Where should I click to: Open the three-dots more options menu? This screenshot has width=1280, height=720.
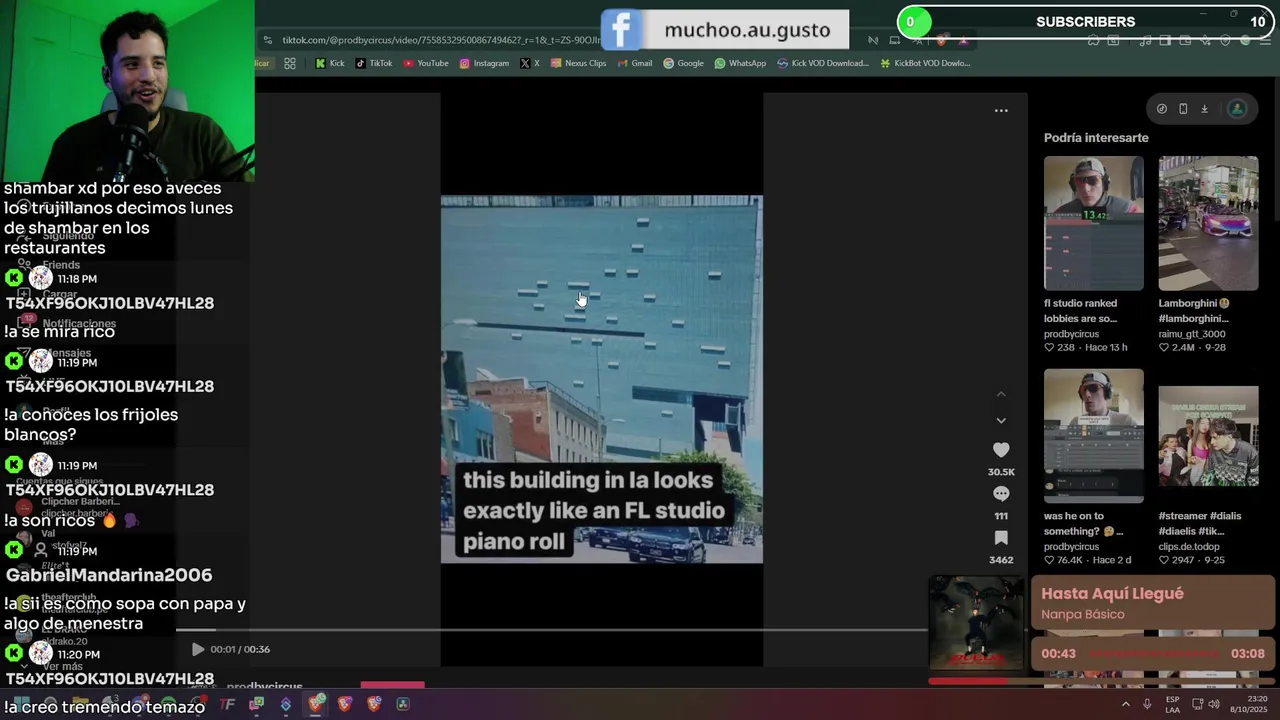pyautogui.click(x=1001, y=111)
